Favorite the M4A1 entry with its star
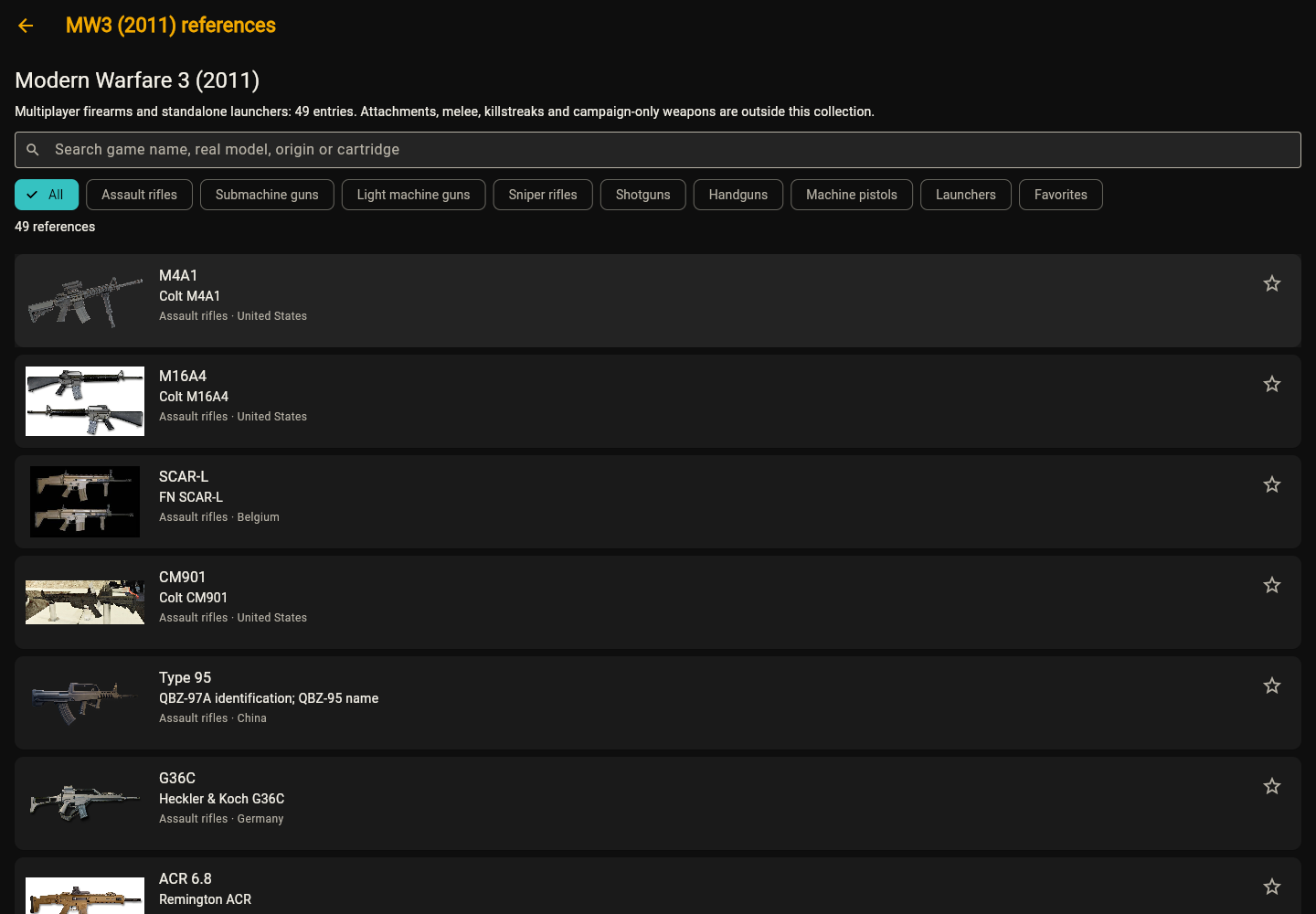The image size is (1316, 914). [1272, 283]
